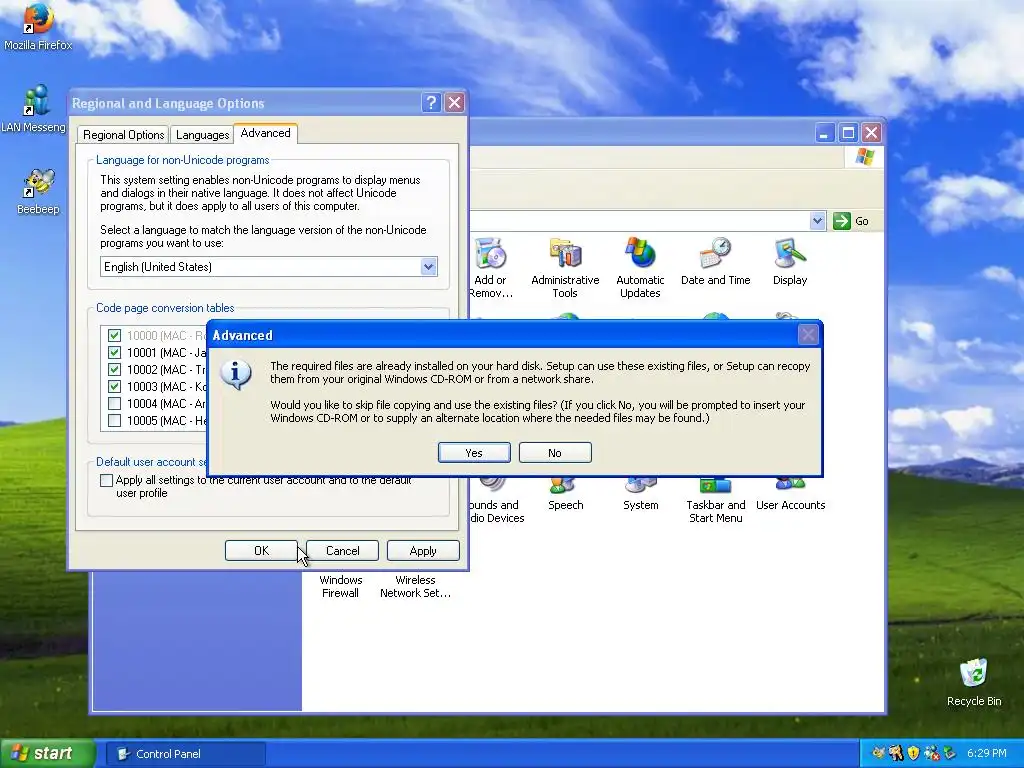Open the Display icon in Control Panel
This screenshot has height=768, width=1024.
coord(790,261)
